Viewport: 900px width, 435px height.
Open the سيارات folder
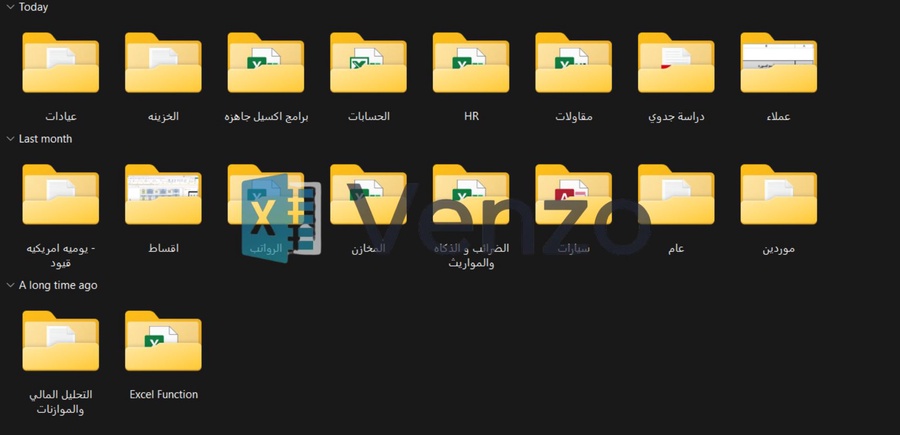click(574, 196)
